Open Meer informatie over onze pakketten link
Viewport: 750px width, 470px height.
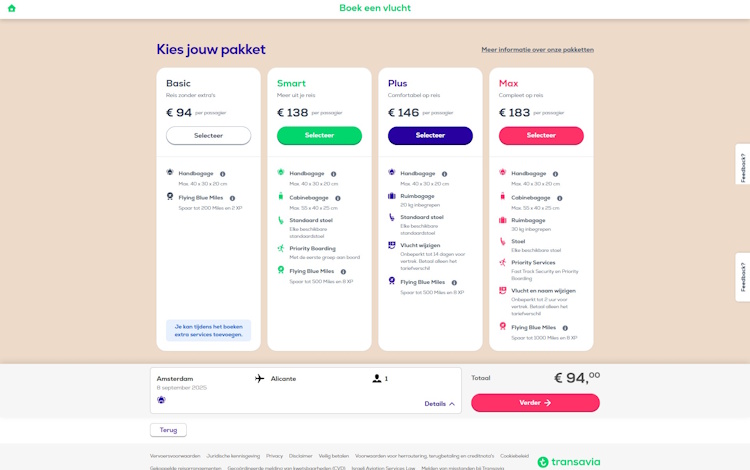(538, 50)
